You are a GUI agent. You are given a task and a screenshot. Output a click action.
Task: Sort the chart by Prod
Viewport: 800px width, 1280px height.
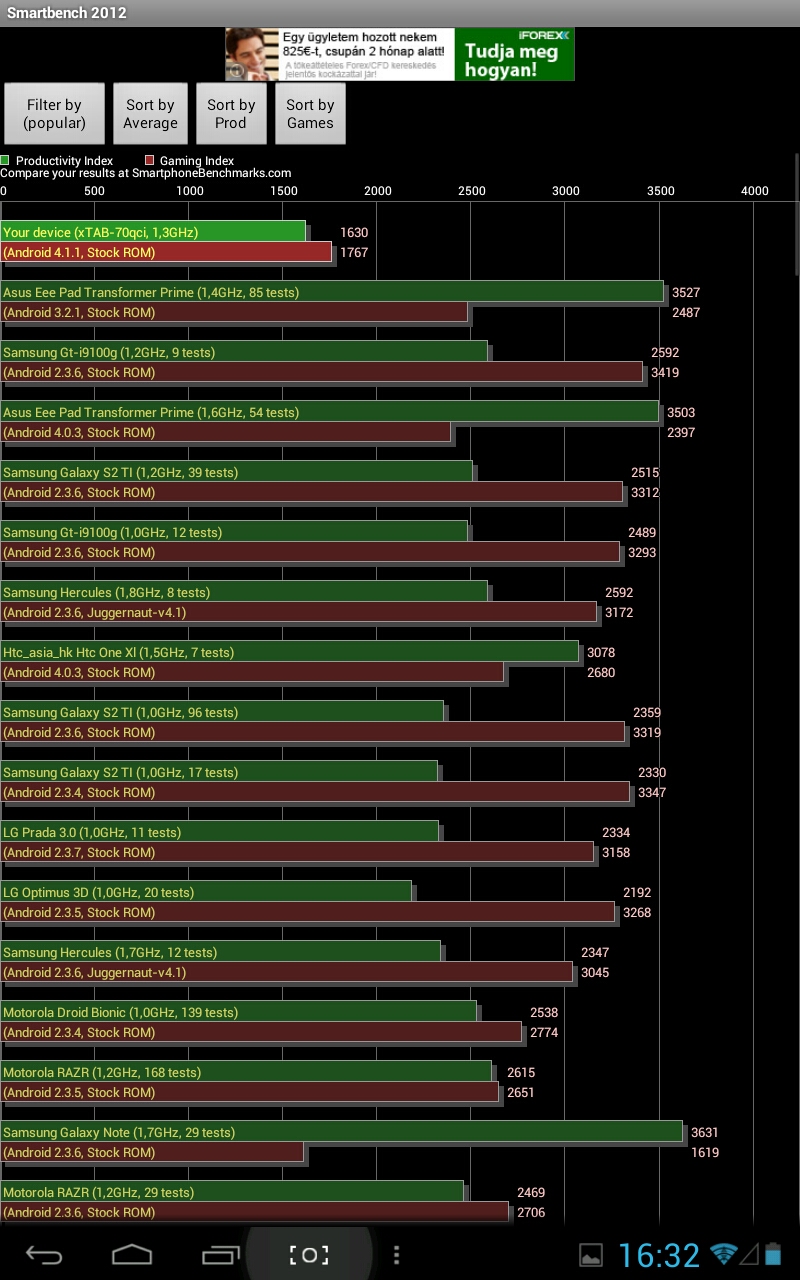pyautogui.click(x=231, y=114)
